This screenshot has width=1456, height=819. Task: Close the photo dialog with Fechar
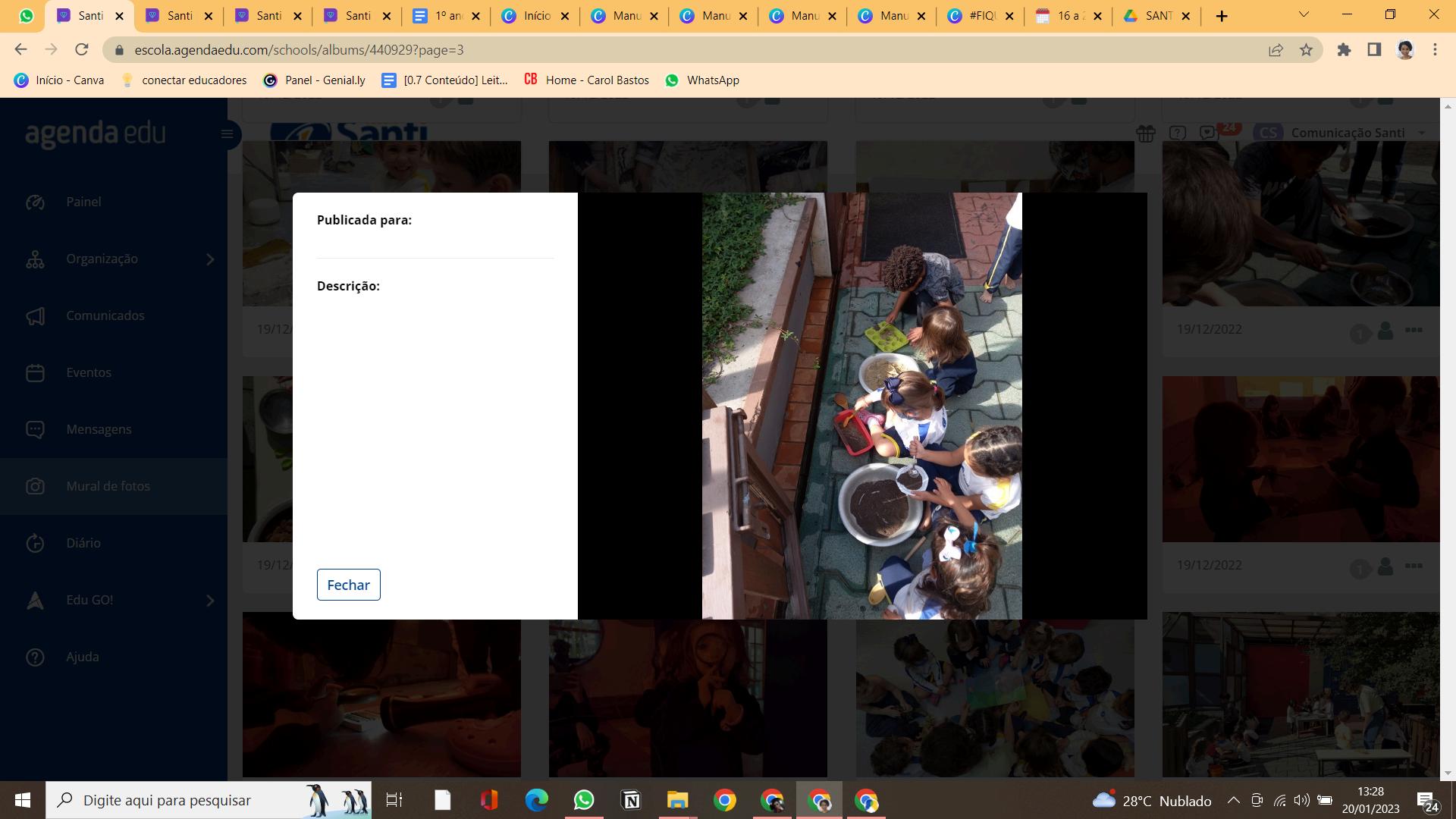click(348, 585)
